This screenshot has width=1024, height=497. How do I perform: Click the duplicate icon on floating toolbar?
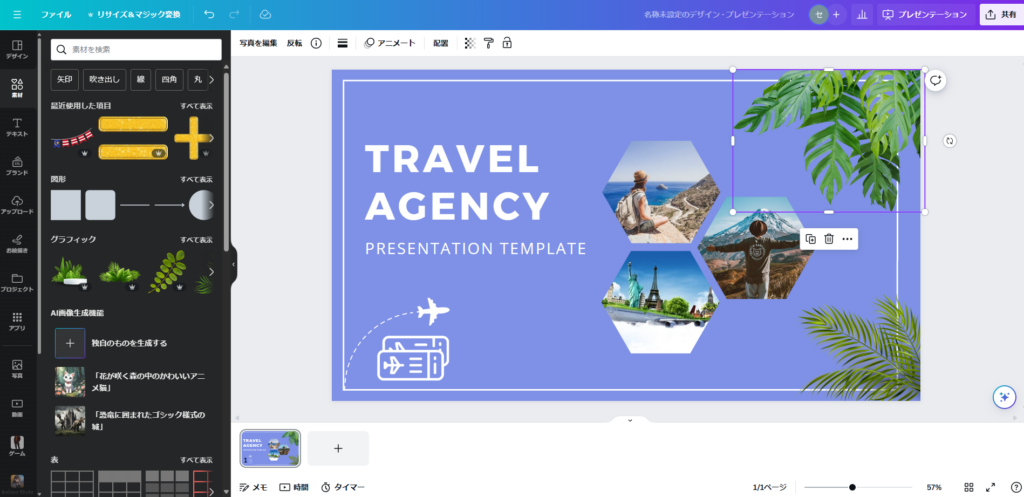tap(811, 239)
